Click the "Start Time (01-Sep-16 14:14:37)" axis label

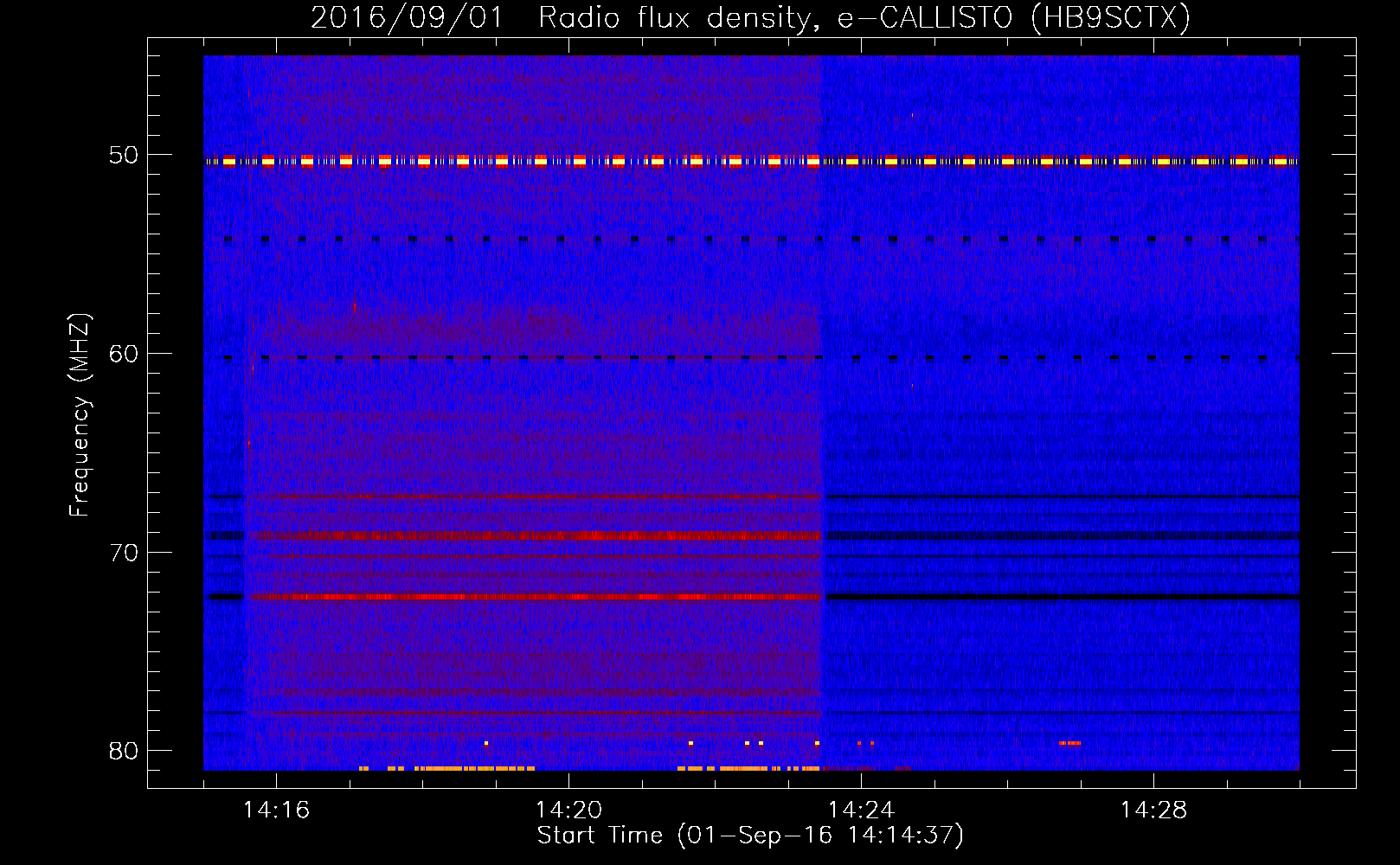point(750,836)
